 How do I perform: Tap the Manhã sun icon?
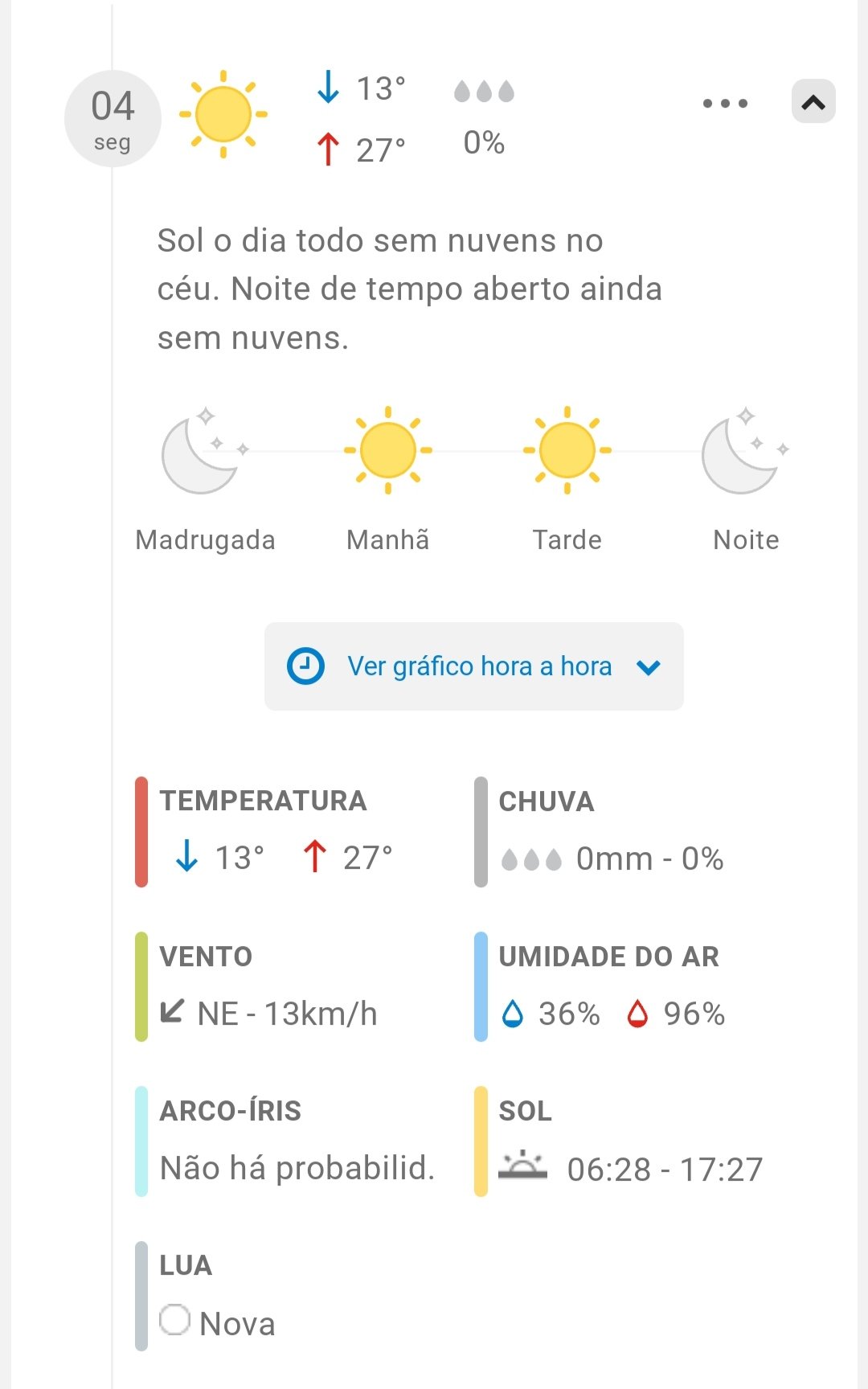pyautogui.click(x=388, y=450)
